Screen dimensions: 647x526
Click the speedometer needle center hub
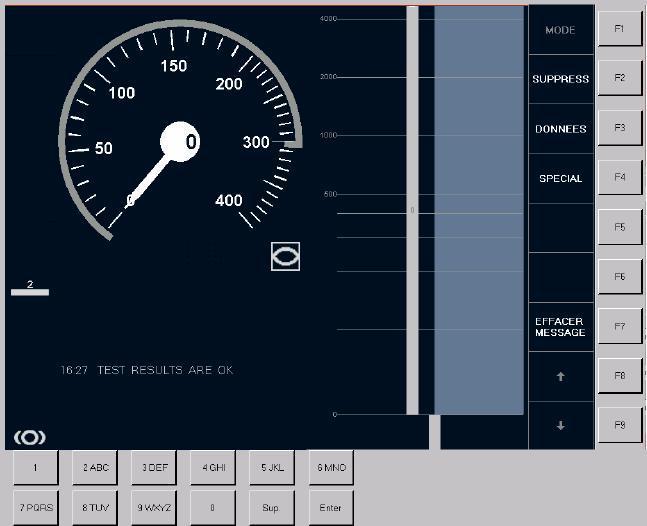[x=181, y=141]
